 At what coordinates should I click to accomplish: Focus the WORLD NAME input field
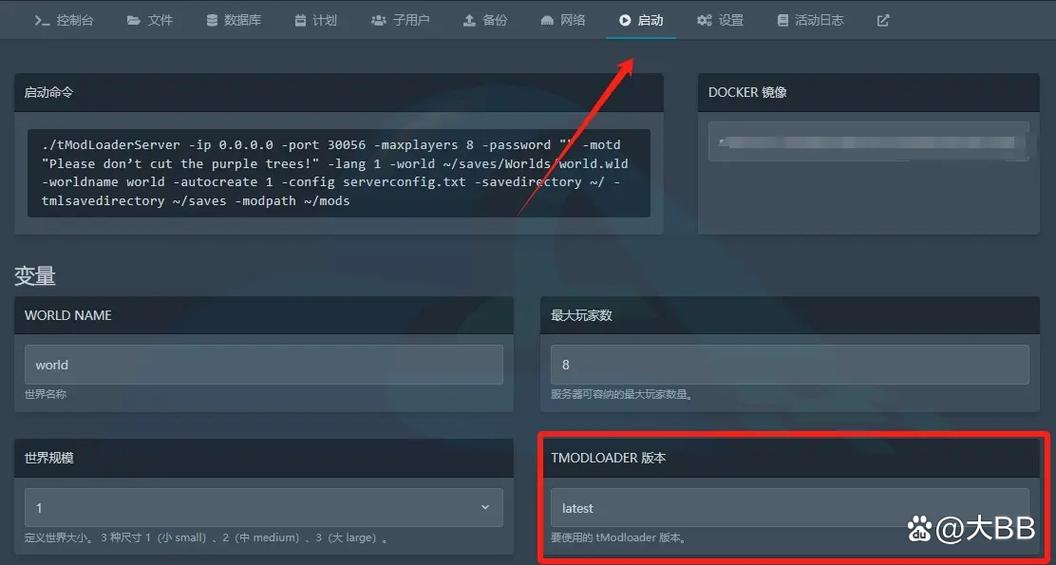click(x=264, y=365)
